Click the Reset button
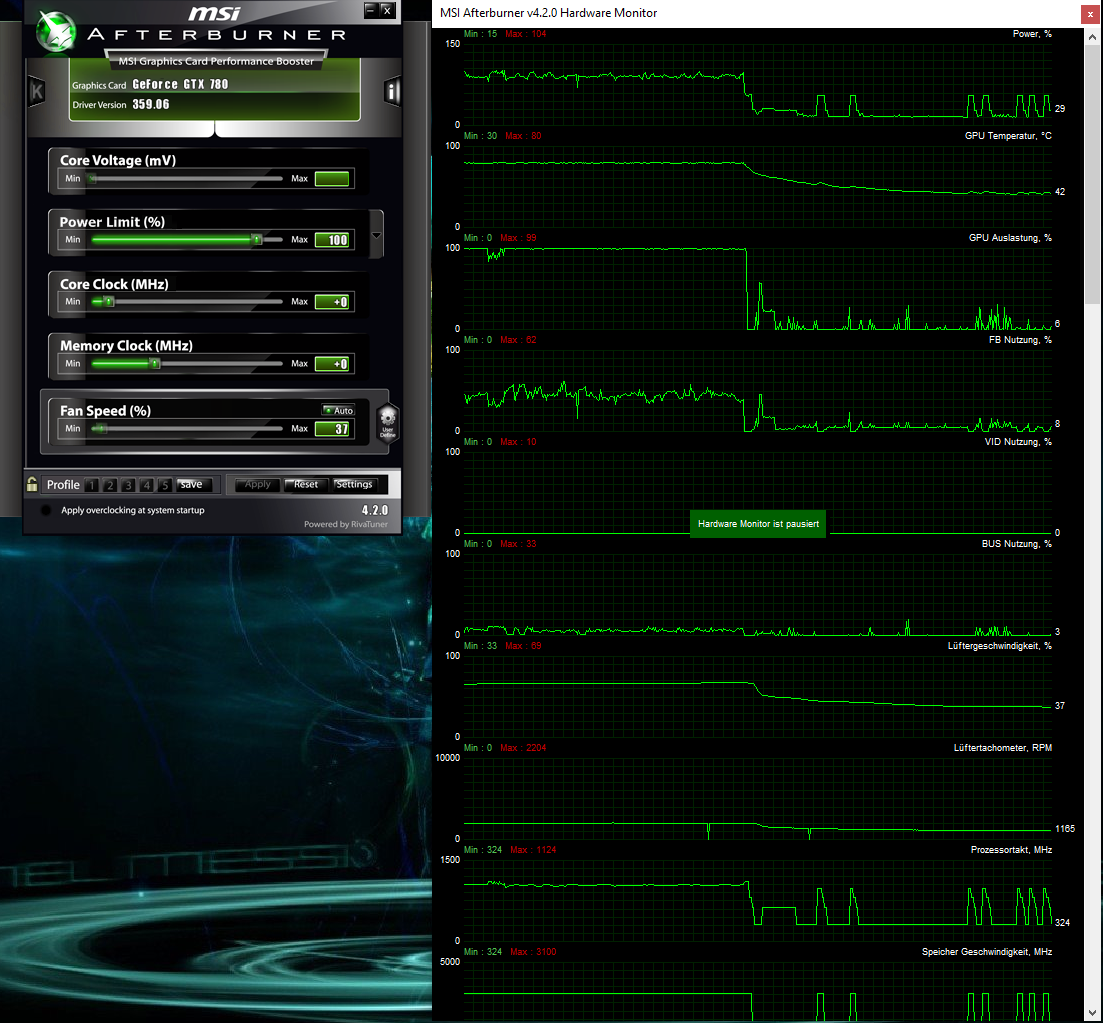The width and height of the screenshot is (1103, 1023). pyautogui.click(x=306, y=484)
